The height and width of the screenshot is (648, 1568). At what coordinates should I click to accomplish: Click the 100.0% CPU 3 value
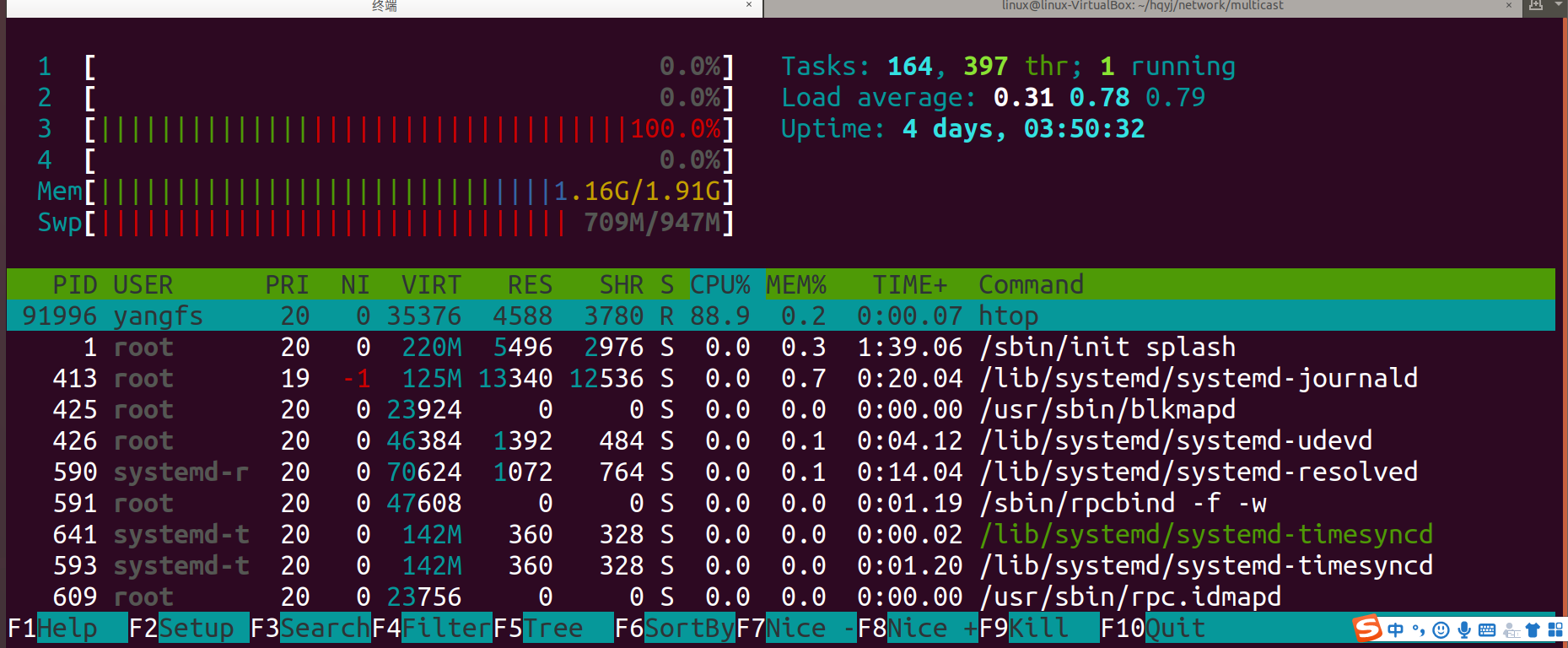click(x=675, y=129)
